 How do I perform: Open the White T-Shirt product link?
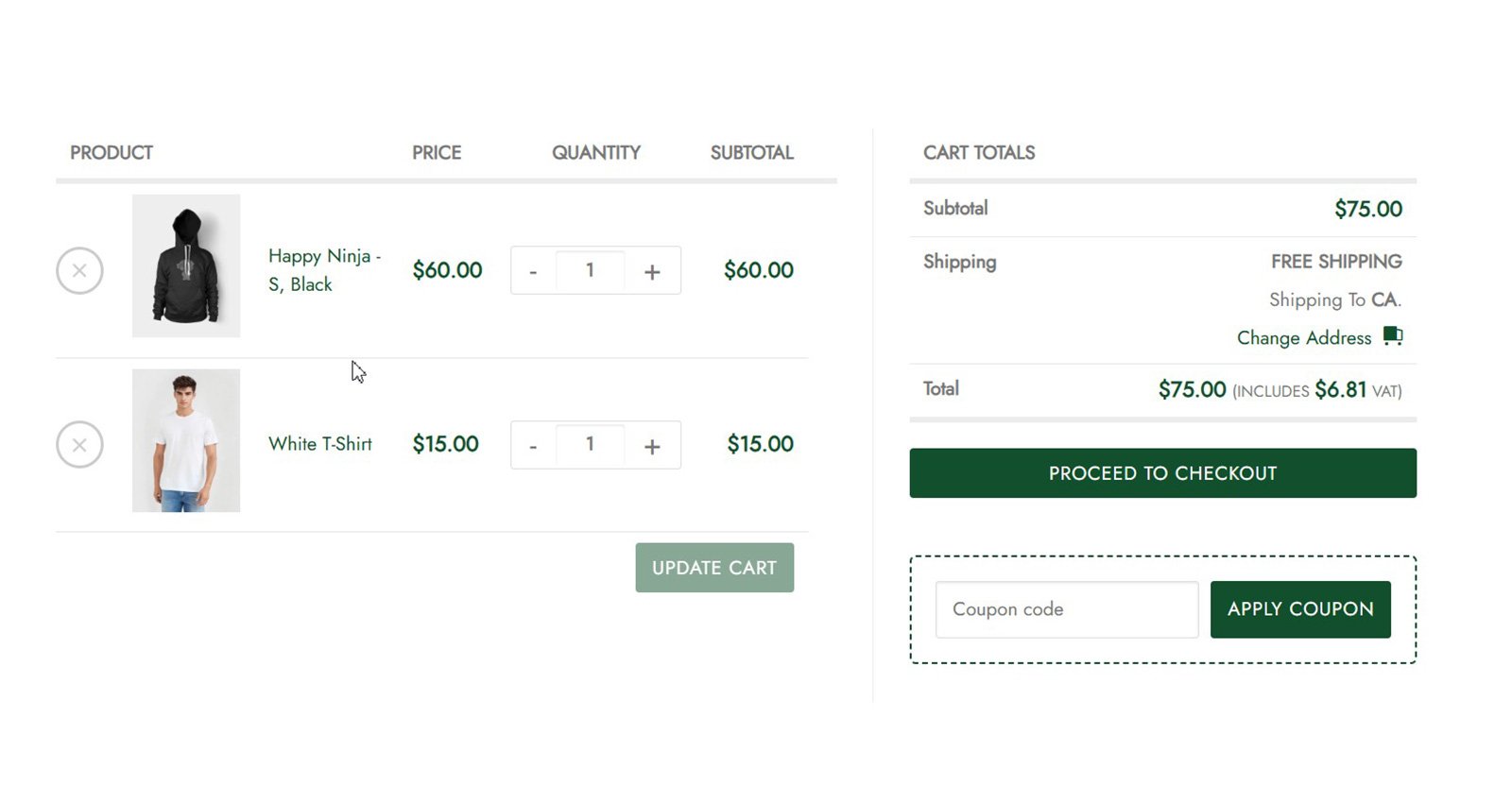(319, 444)
